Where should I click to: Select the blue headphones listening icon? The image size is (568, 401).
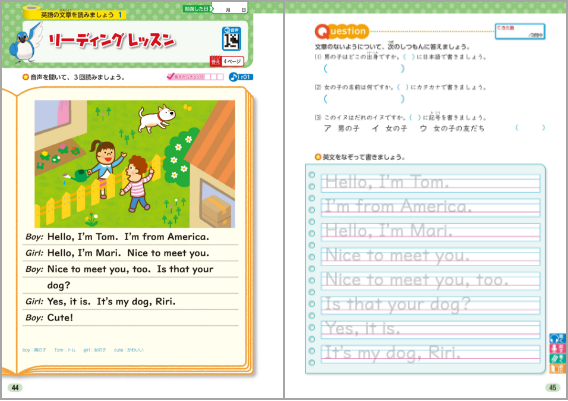[x=557, y=338]
